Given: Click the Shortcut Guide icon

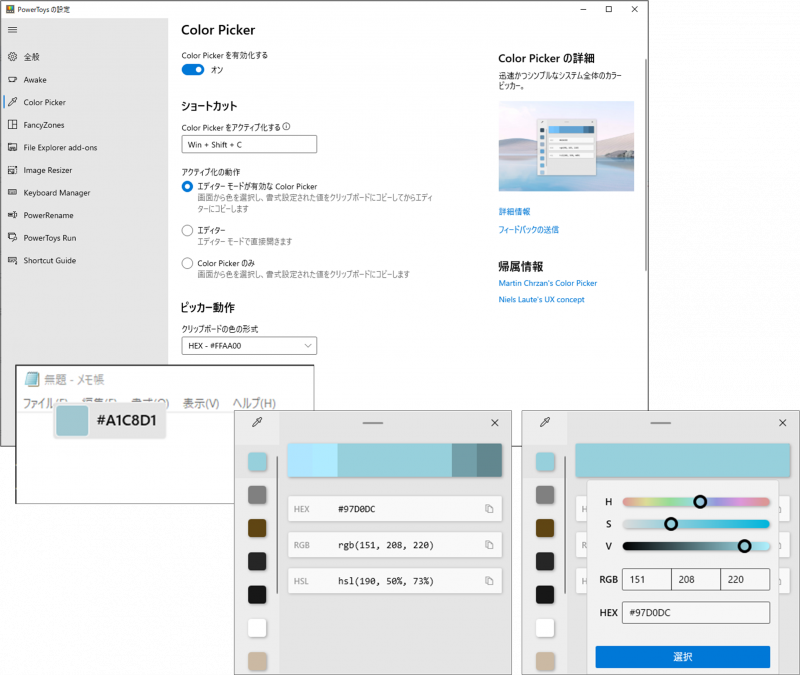Looking at the screenshot, I should 13,260.
